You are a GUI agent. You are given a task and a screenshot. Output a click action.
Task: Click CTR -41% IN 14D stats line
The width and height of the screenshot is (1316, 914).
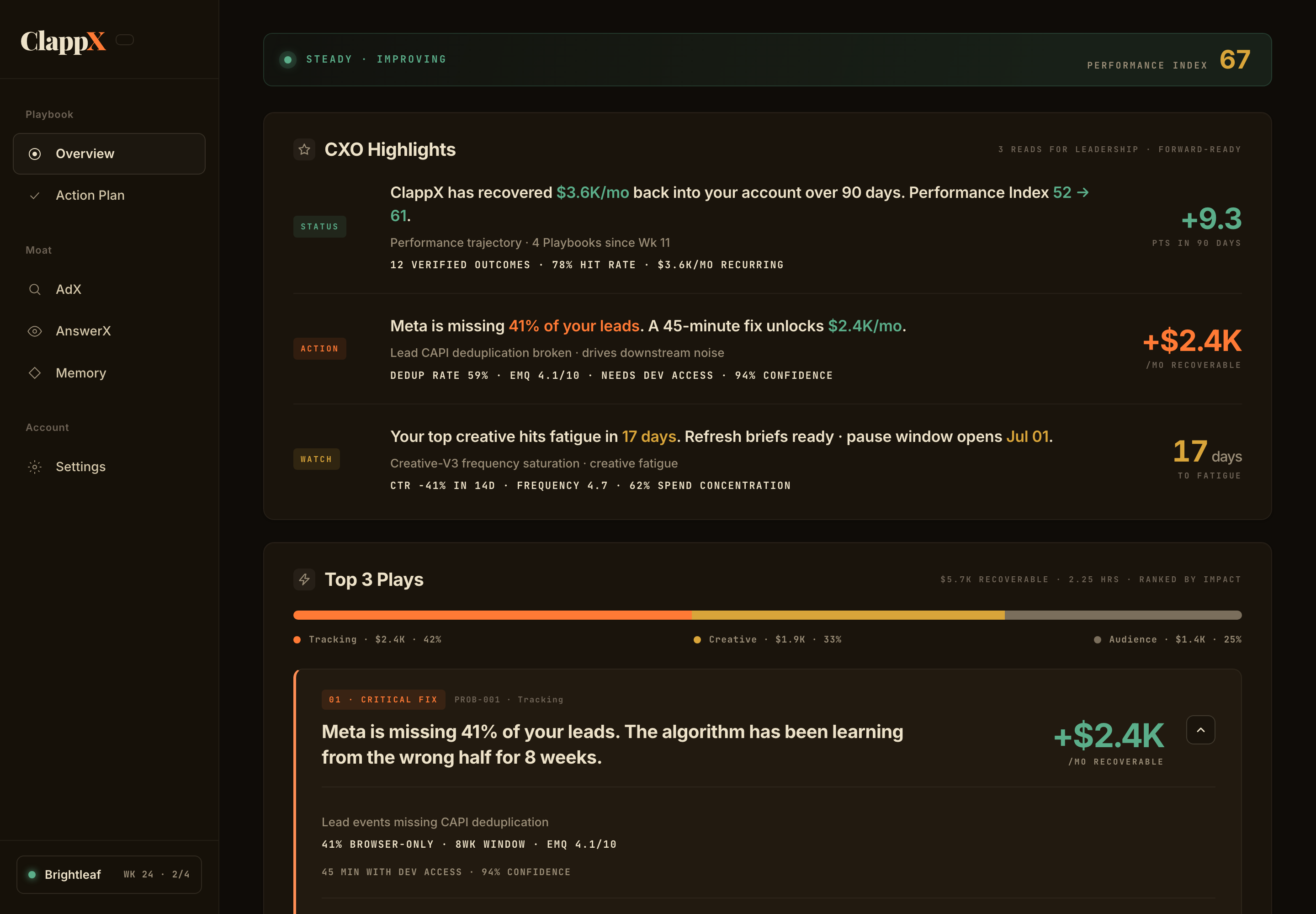click(x=590, y=486)
